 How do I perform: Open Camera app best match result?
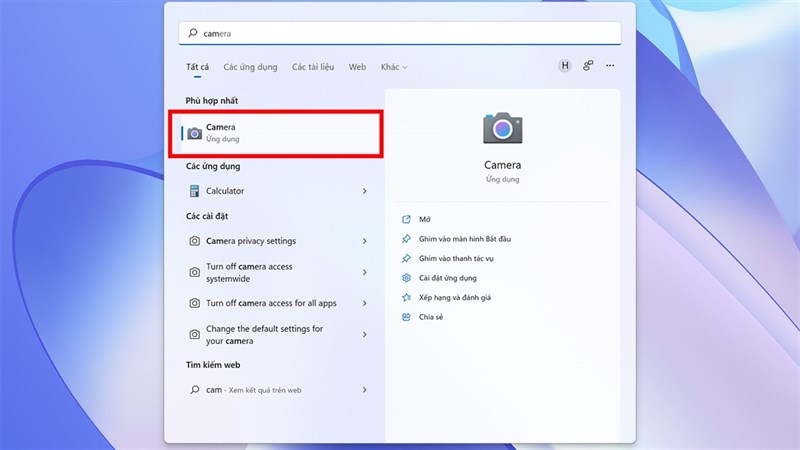tap(276, 133)
